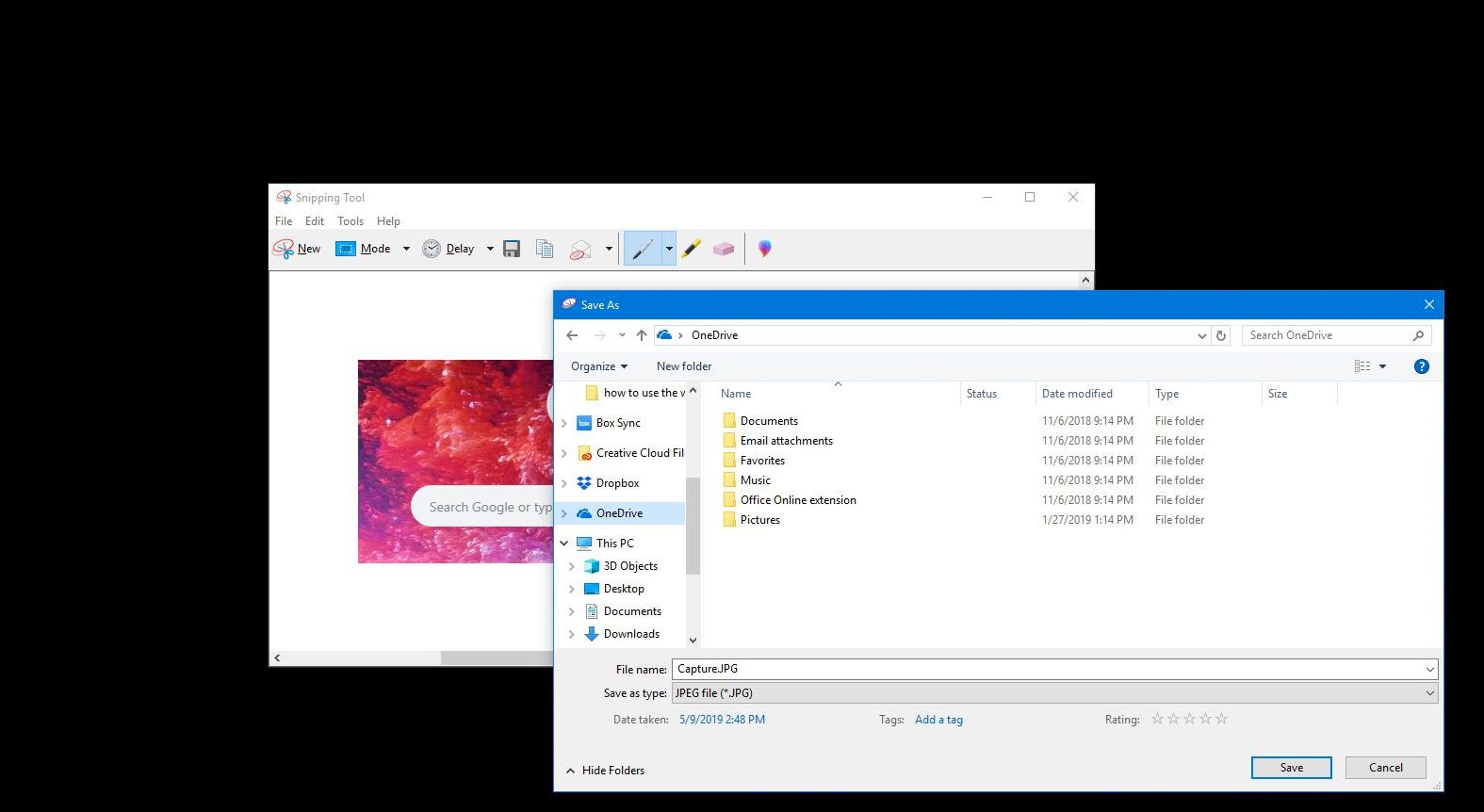Open the File menu in Snipping Tool
1484x812 pixels.
coord(284,221)
